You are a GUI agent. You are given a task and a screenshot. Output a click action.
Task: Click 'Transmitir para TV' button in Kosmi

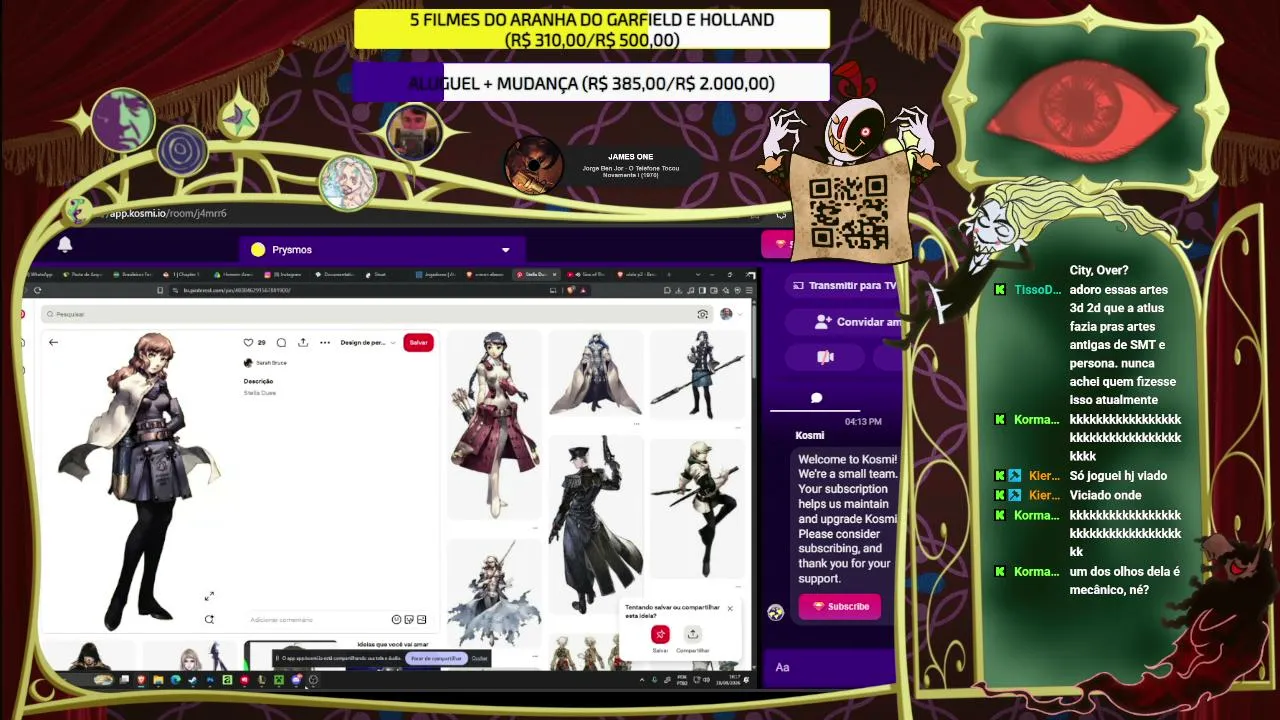(845, 286)
